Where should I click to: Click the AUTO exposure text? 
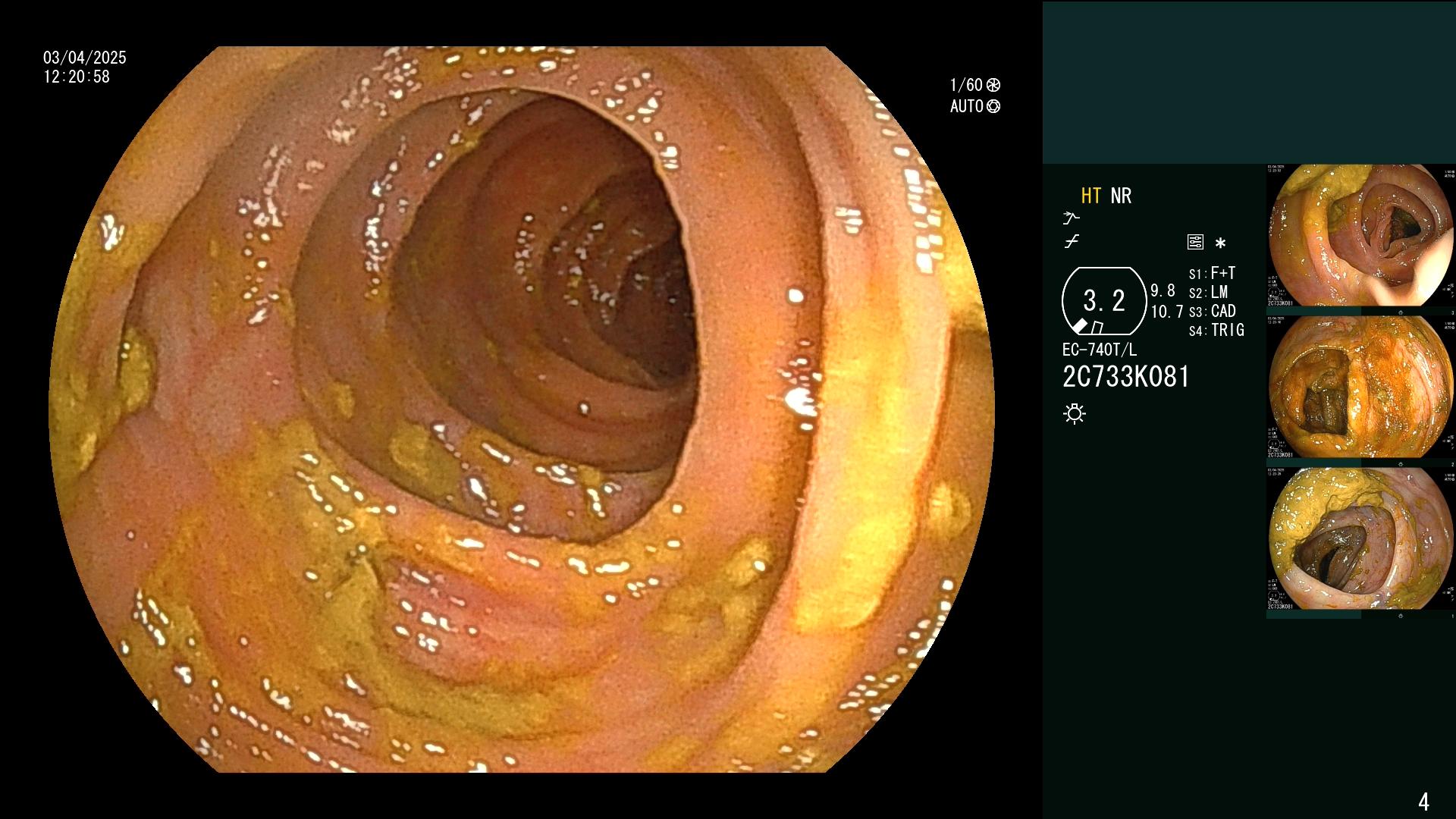(x=967, y=106)
